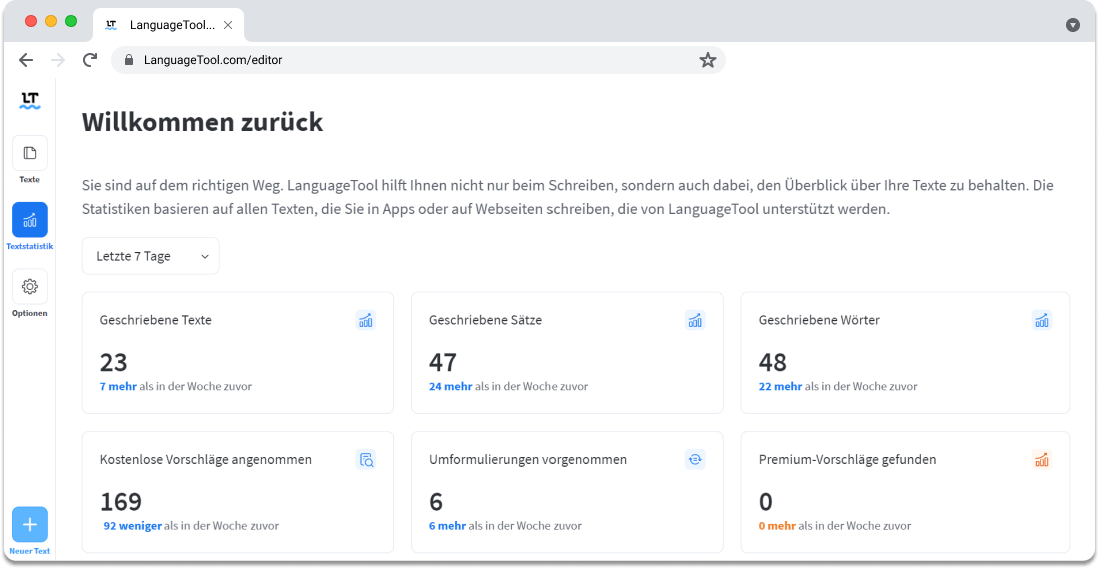Click the Geschriebene Texte card title
The image size is (1099, 569).
click(x=156, y=320)
